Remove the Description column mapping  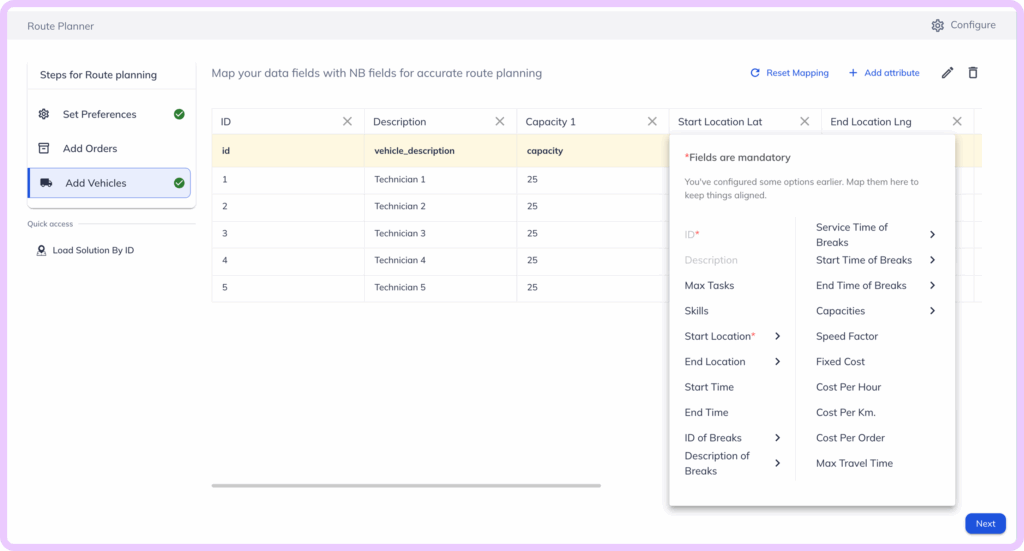[x=500, y=121]
